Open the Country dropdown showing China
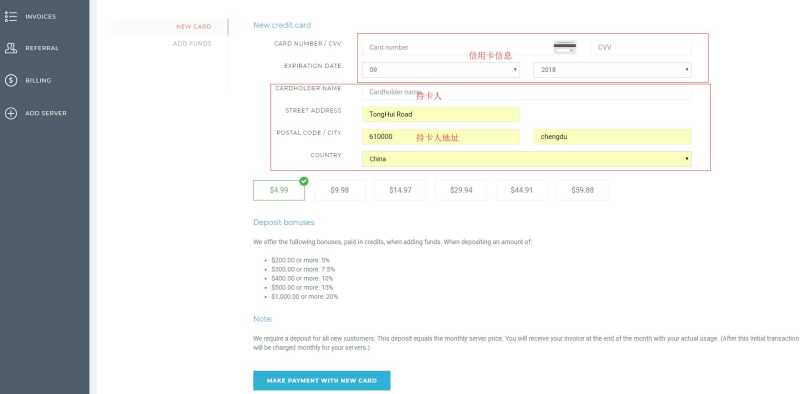Screen dimensions: 800x394 [x=527, y=159]
